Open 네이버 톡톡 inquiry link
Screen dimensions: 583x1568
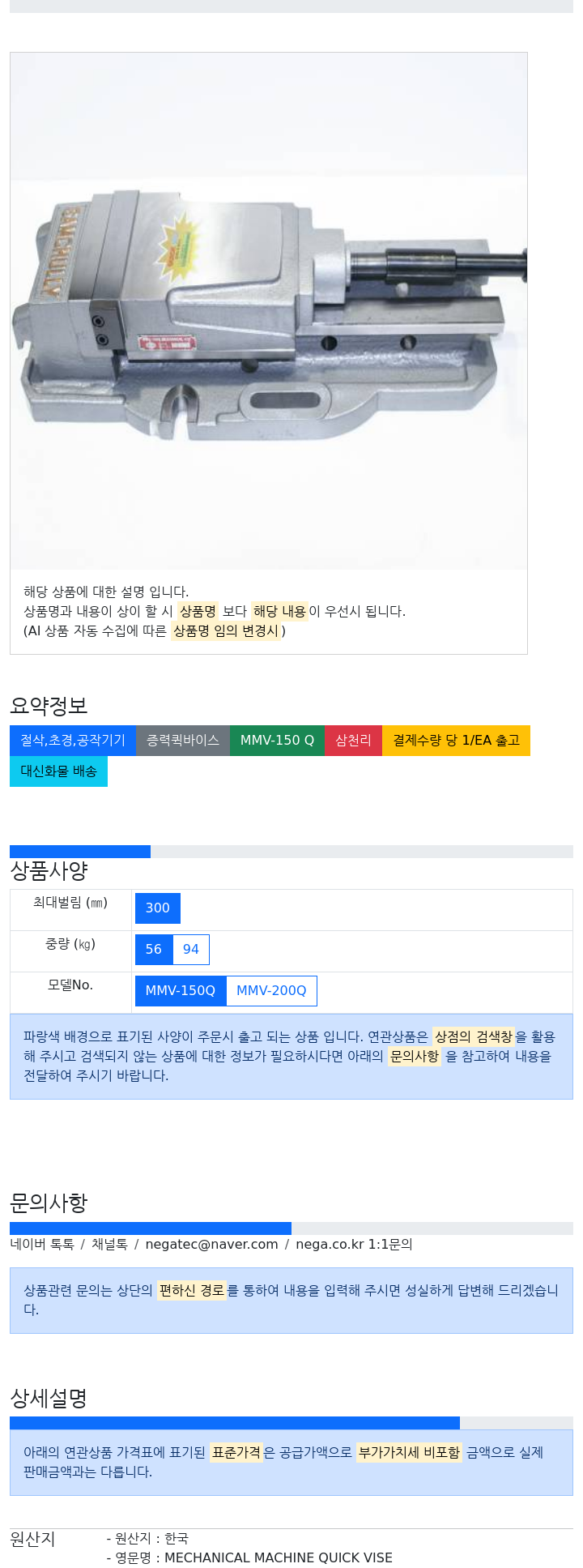[x=42, y=1245]
